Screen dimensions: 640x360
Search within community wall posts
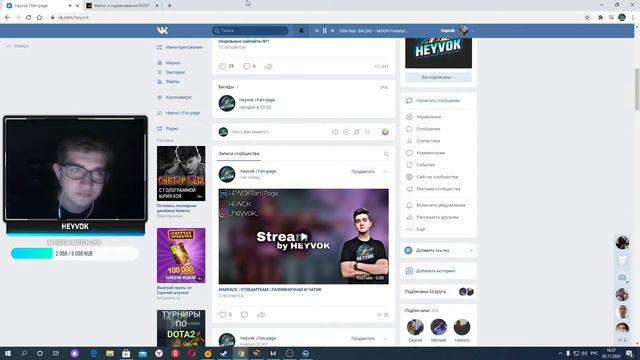386,154
